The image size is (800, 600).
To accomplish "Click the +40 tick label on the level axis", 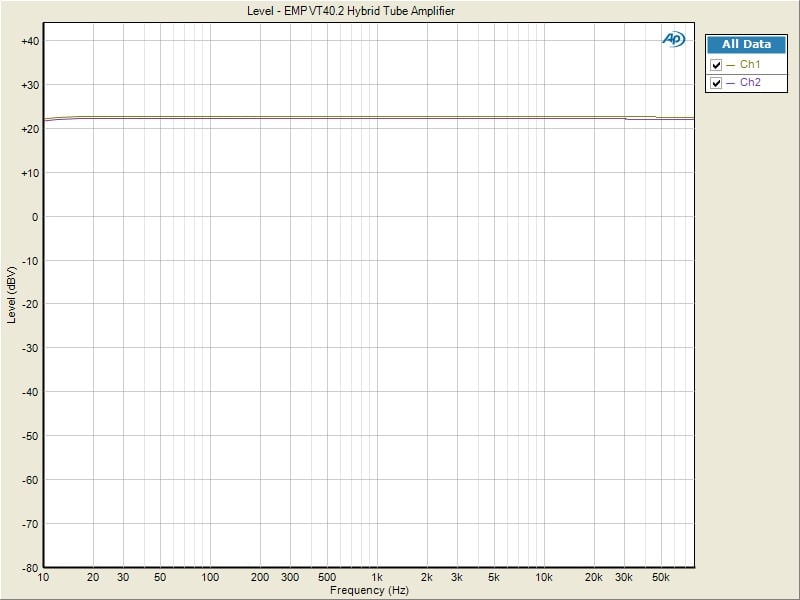I will click(28, 41).
